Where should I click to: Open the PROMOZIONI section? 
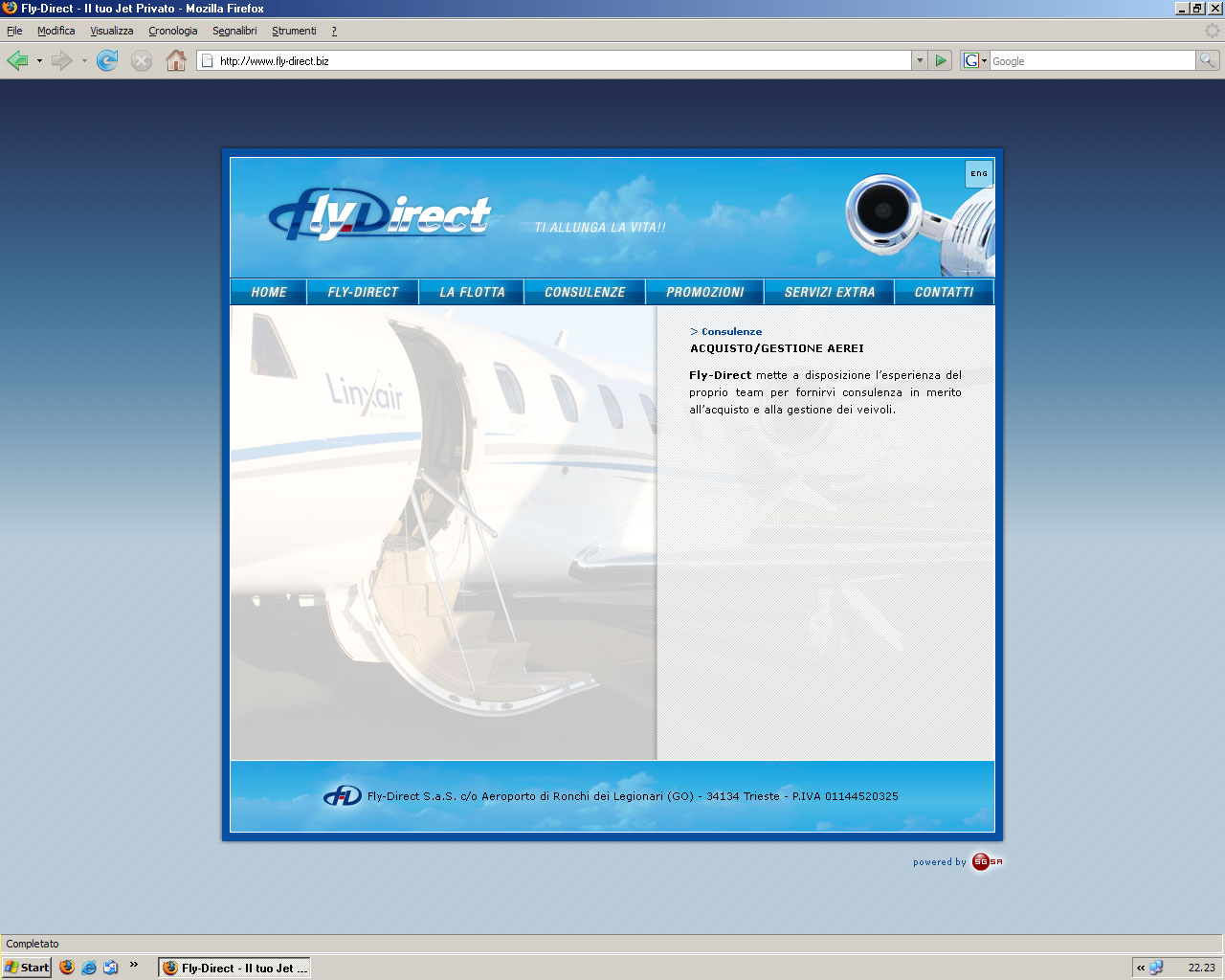pyautogui.click(x=705, y=293)
